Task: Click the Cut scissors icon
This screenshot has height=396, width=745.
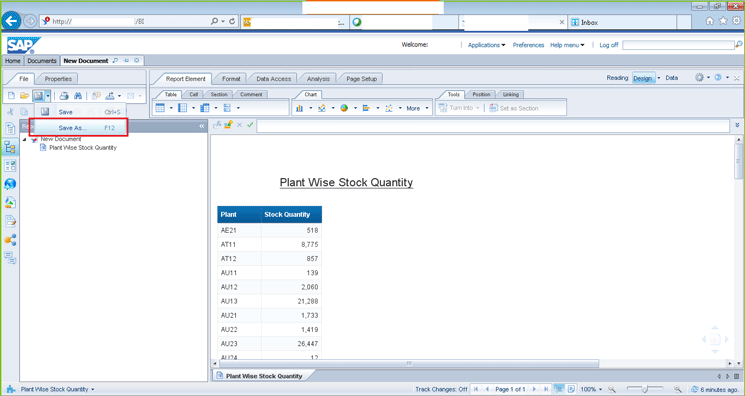Action: [10, 112]
